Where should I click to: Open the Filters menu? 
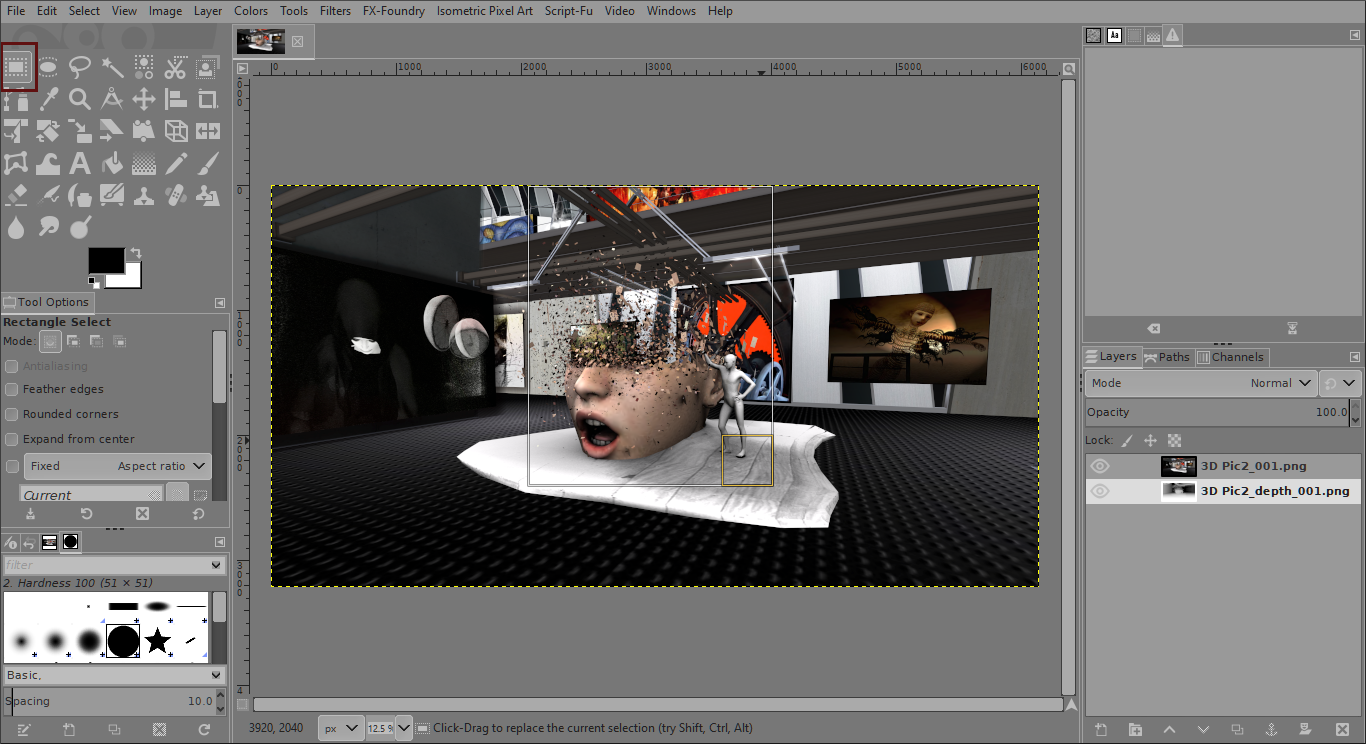coord(335,11)
